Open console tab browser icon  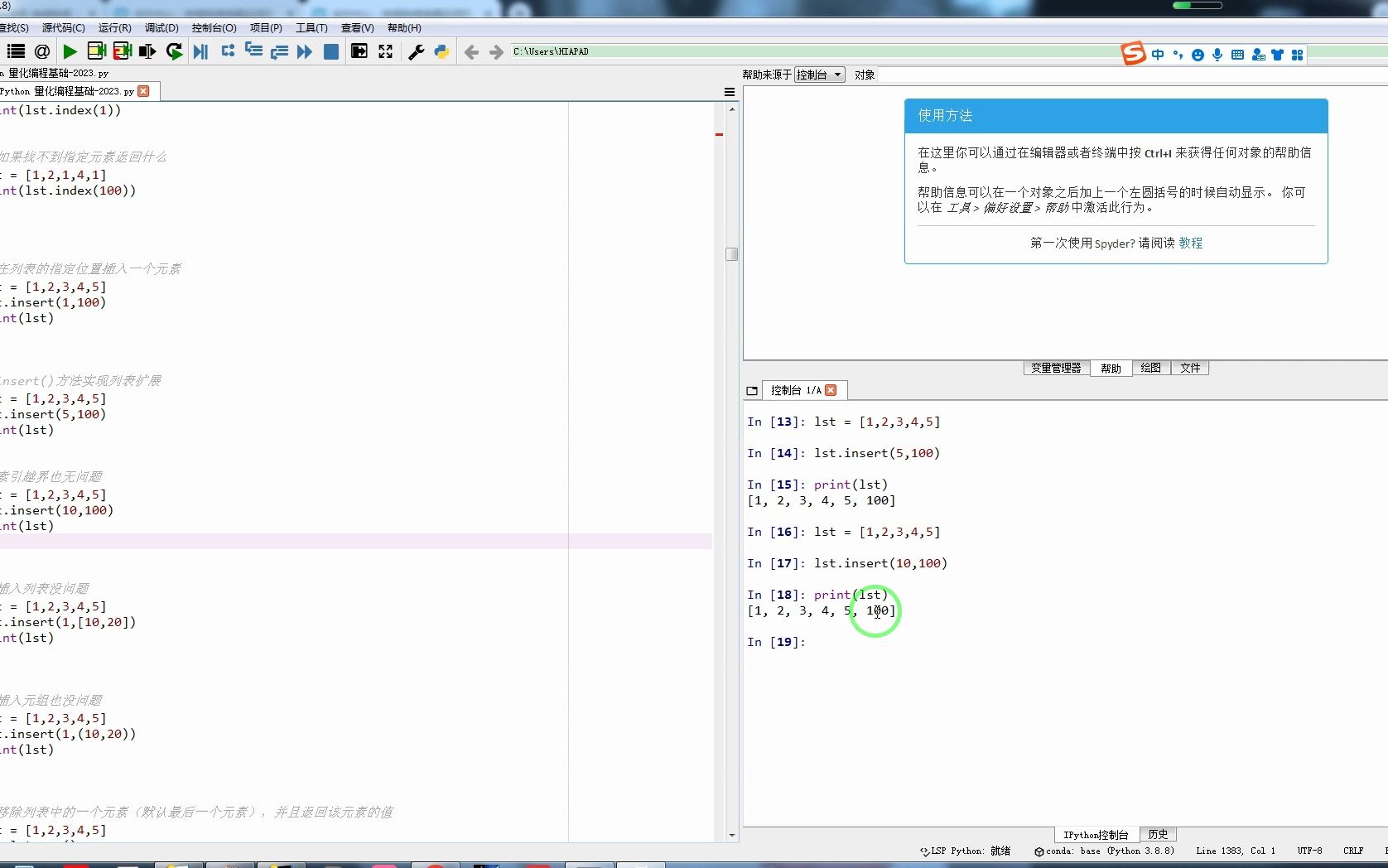coord(752,391)
